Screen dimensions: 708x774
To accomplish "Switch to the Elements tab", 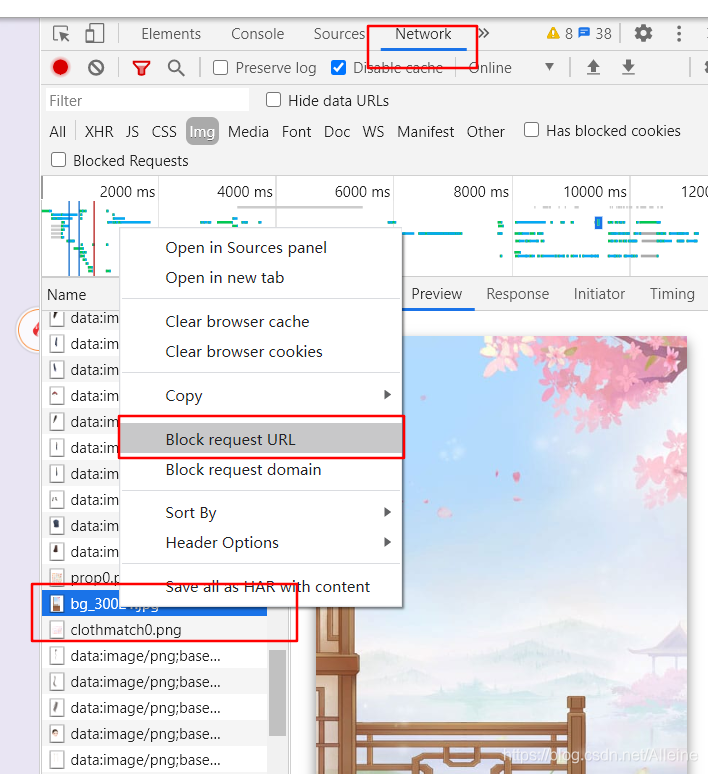I will [x=171, y=34].
